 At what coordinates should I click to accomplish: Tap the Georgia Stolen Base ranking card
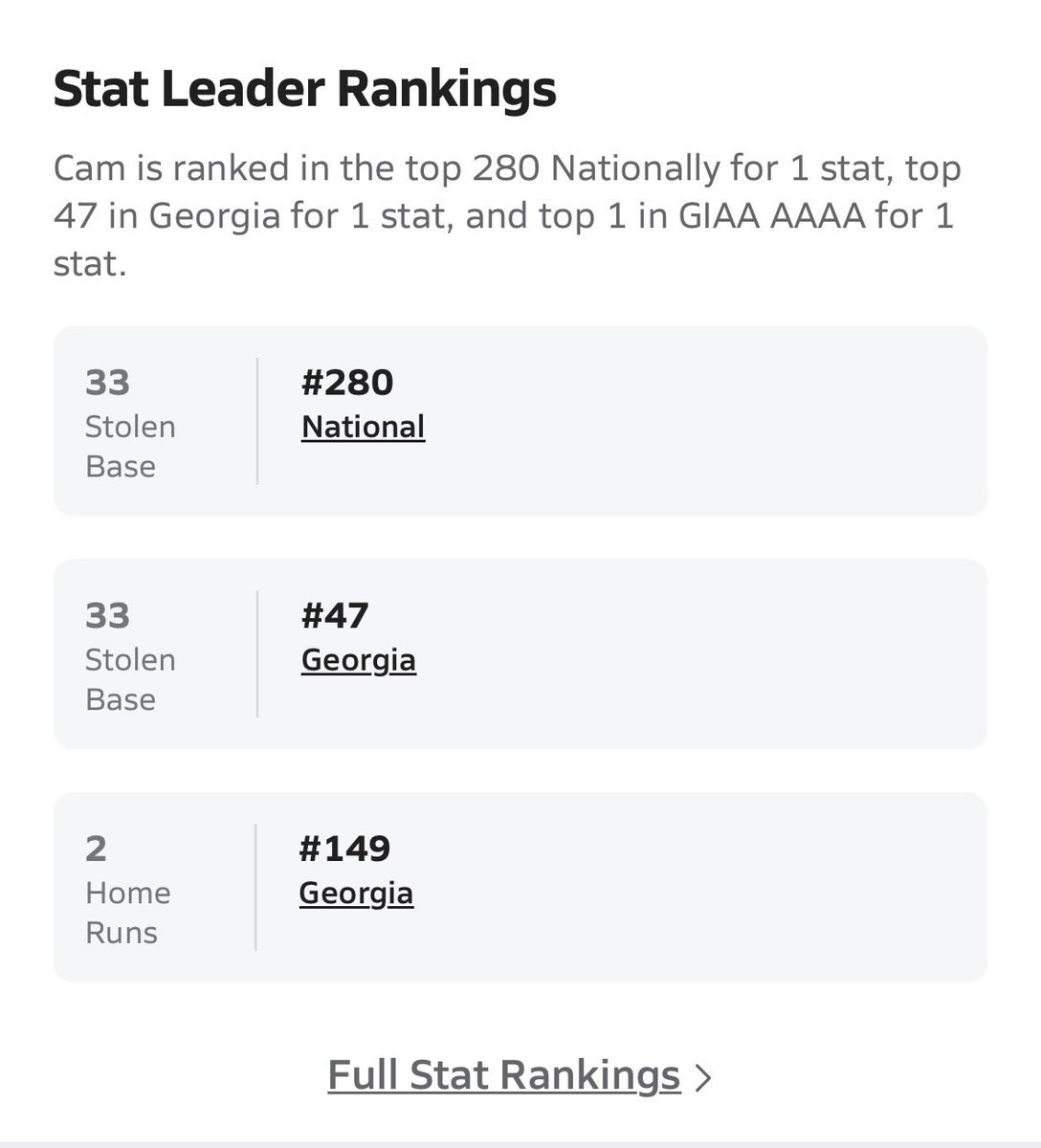point(520,654)
